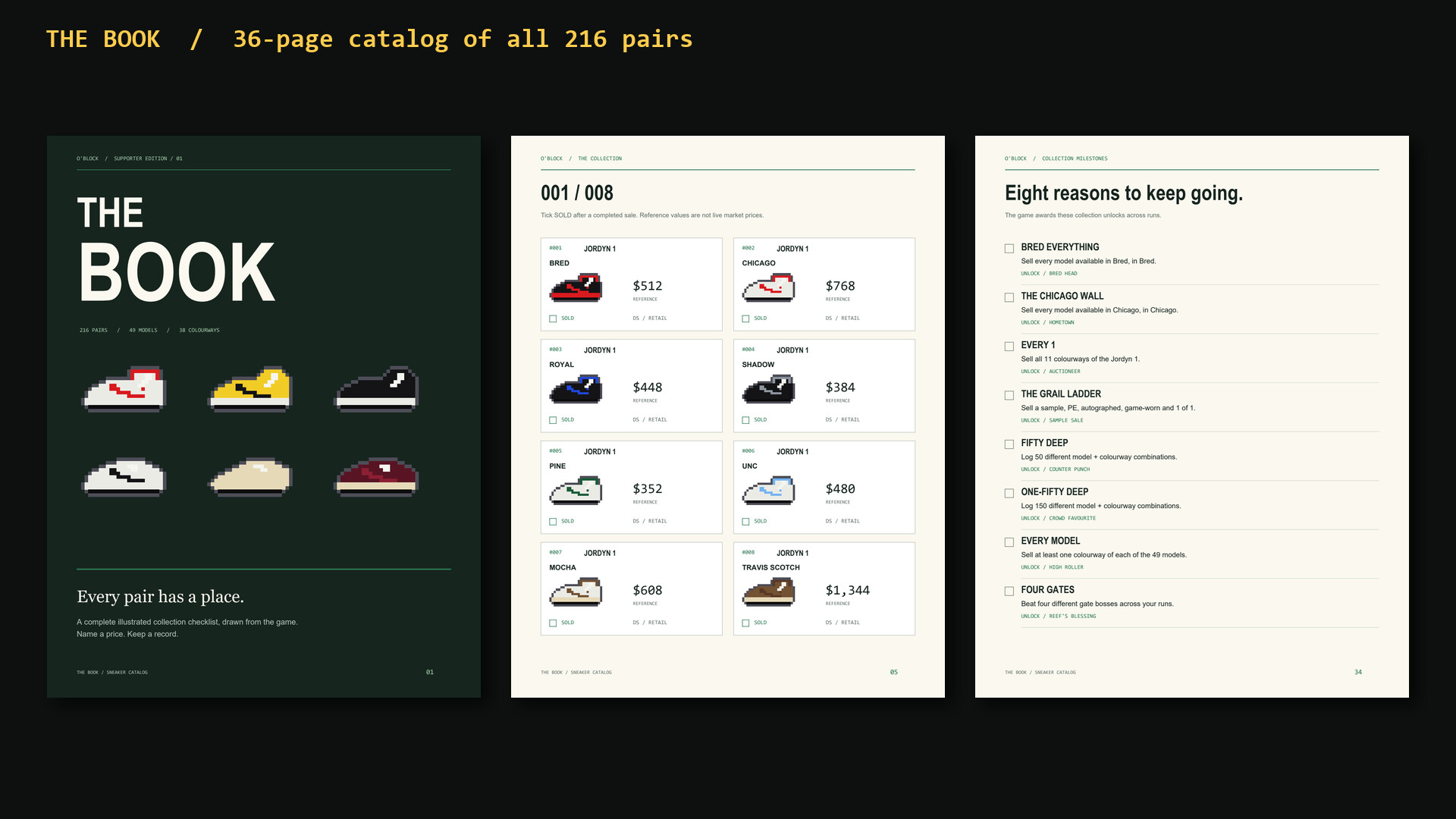Click 'SUPPORTER EDITION / 01' cover header

[x=148, y=158]
